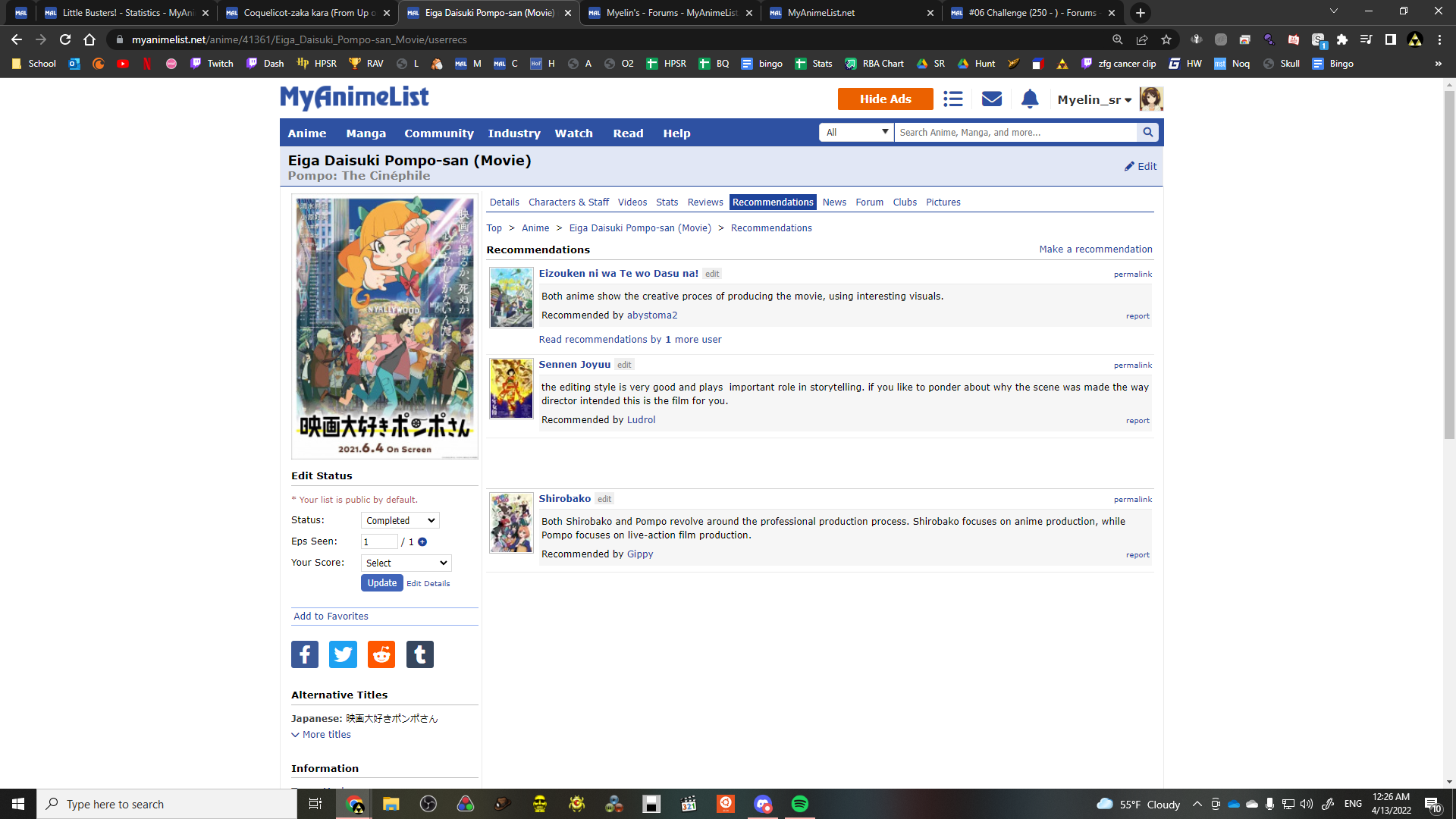The width and height of the screenshot is (1456, 819).
Task: Share on Facebook icon
Action: click(x=305, y=654)
